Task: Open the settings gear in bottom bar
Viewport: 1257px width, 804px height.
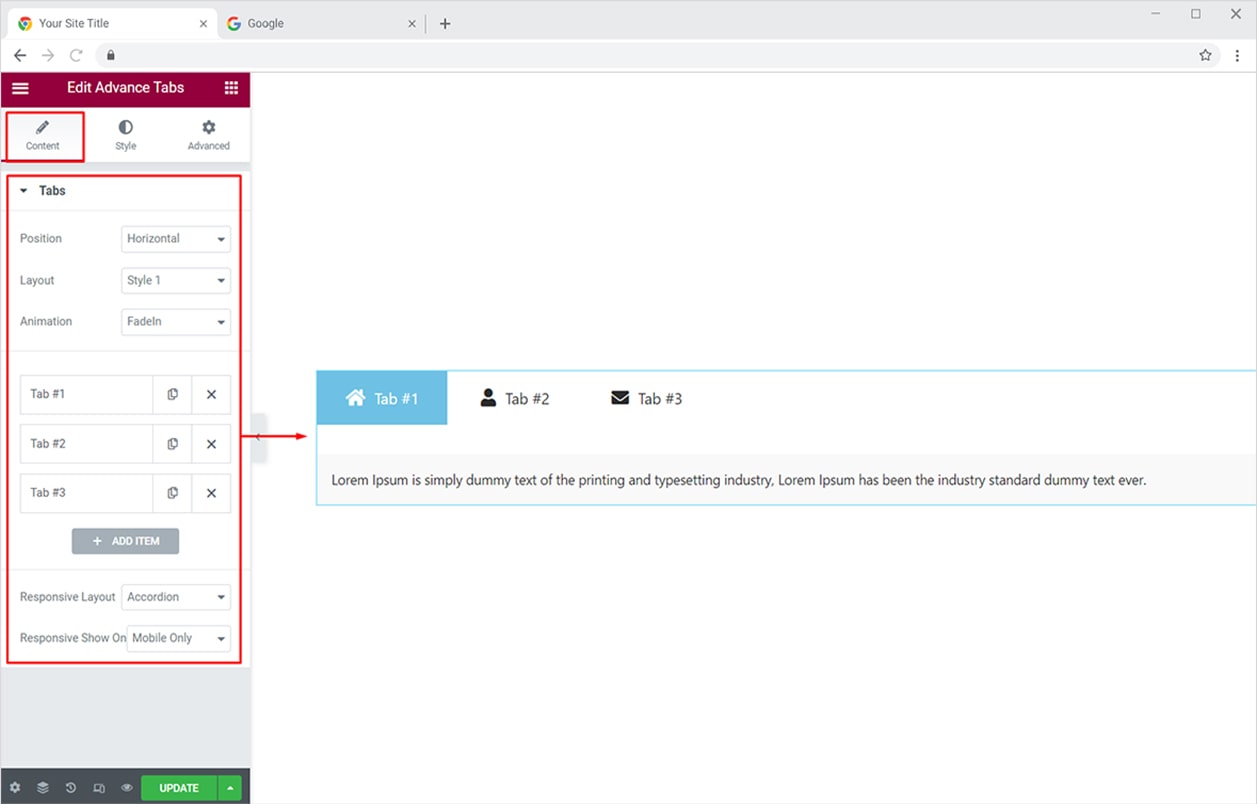Action: pos(15,788)
